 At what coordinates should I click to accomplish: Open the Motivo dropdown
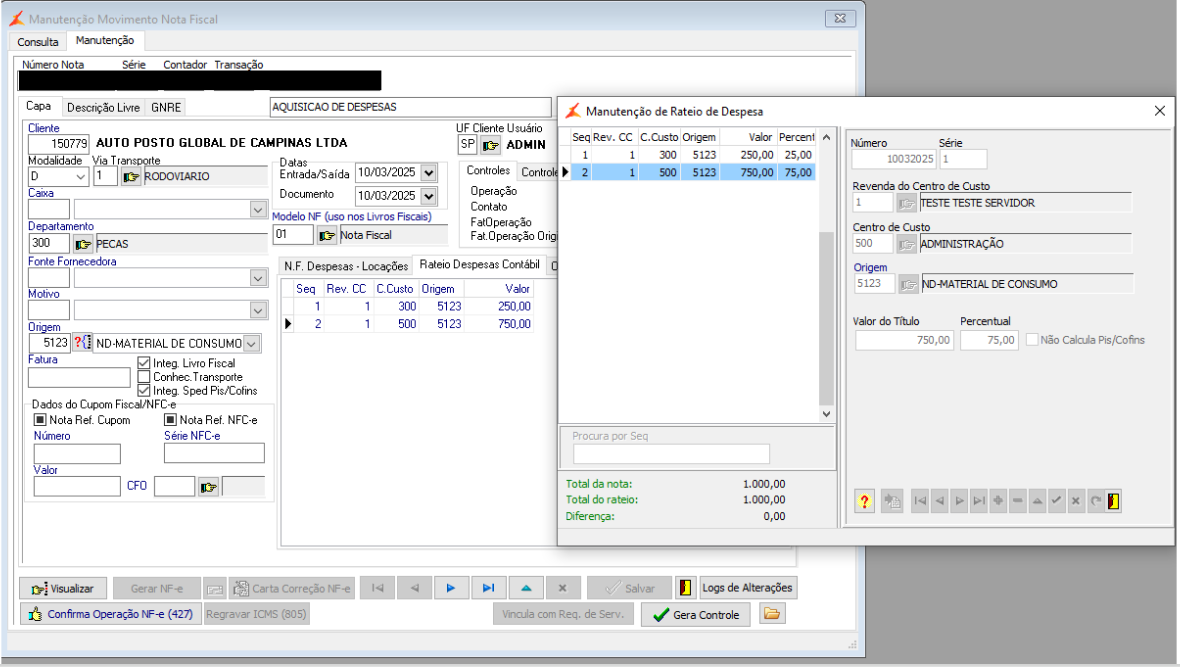(258, 310)
